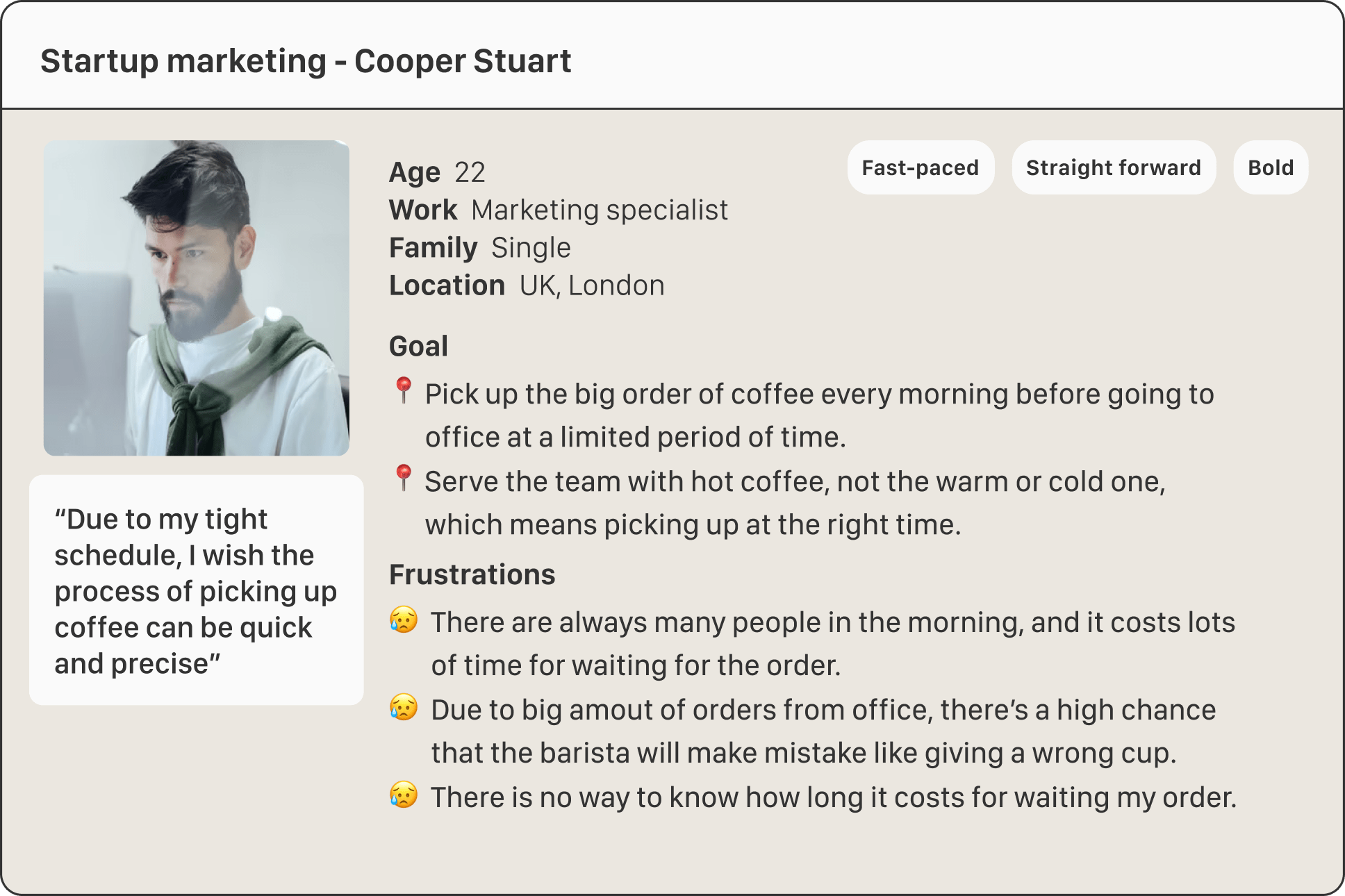Select the Straight forward trait tag
The height and width of the screenshot is (896, 1345).
1113,167
